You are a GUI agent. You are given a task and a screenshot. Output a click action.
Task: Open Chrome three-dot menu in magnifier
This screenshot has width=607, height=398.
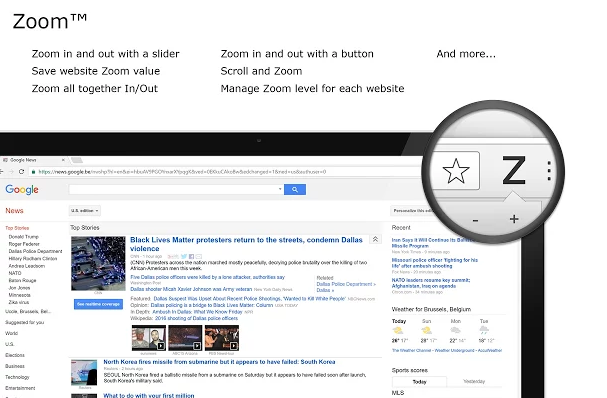coord(549,171)
